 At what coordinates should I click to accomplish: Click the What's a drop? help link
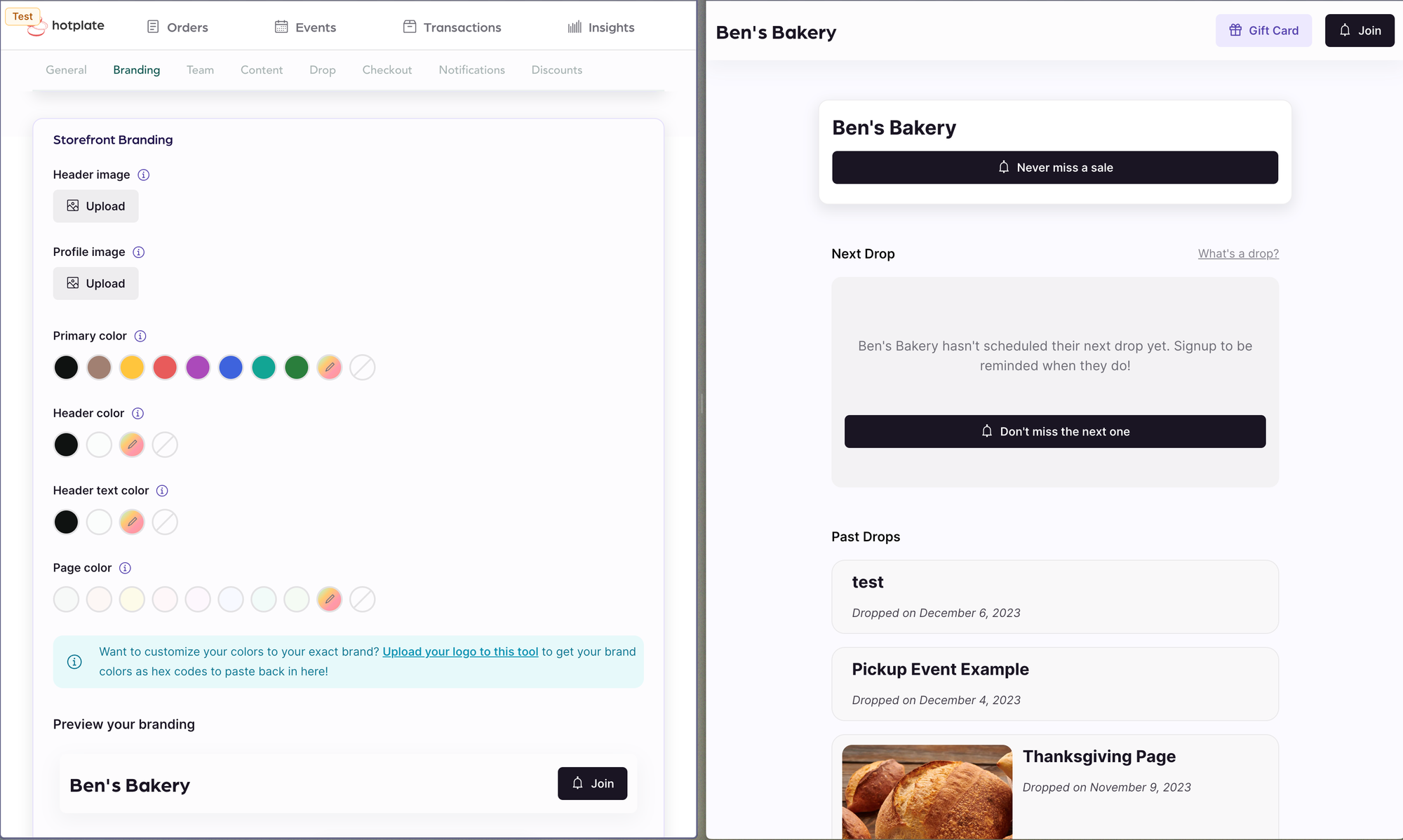pyautogui.click(x=1238, y=253)
